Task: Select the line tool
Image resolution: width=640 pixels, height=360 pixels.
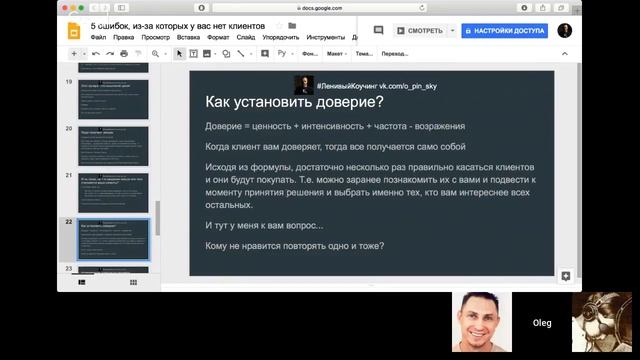Action: pyautogui.click(x=241, y=53)
